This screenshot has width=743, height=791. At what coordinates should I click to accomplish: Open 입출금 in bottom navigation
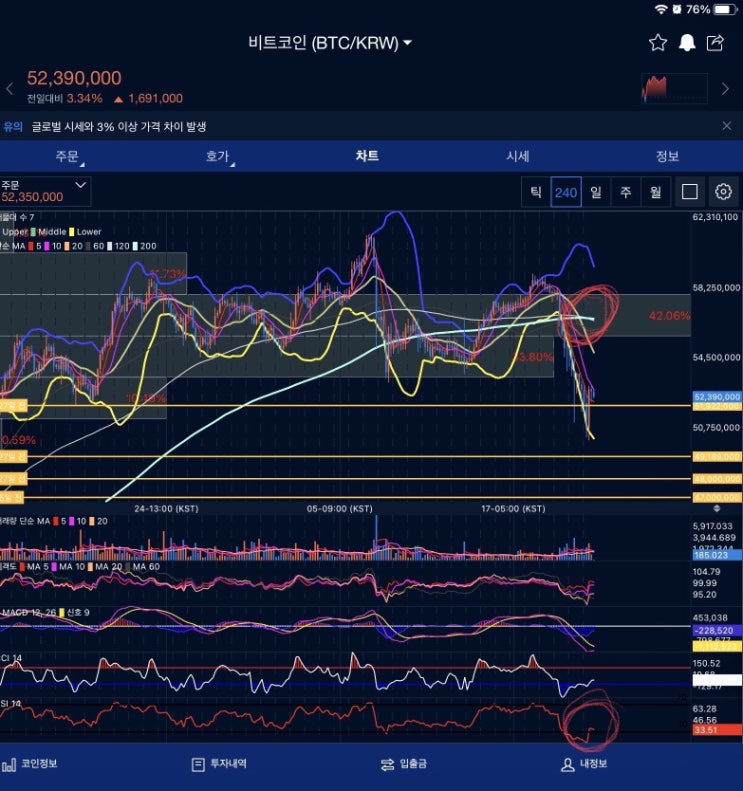point(404,764)
